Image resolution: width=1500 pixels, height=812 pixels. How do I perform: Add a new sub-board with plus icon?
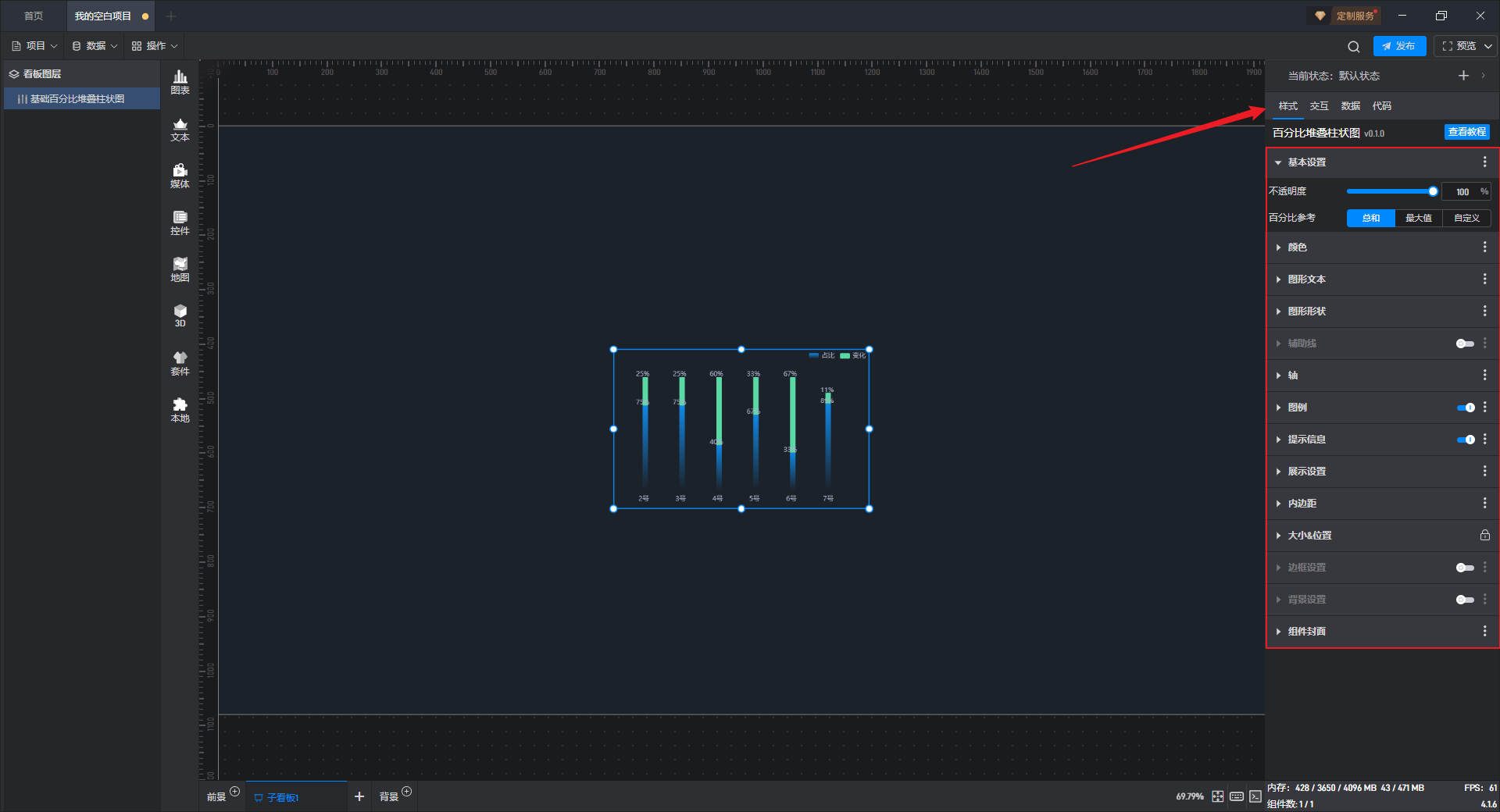[359, 796]
